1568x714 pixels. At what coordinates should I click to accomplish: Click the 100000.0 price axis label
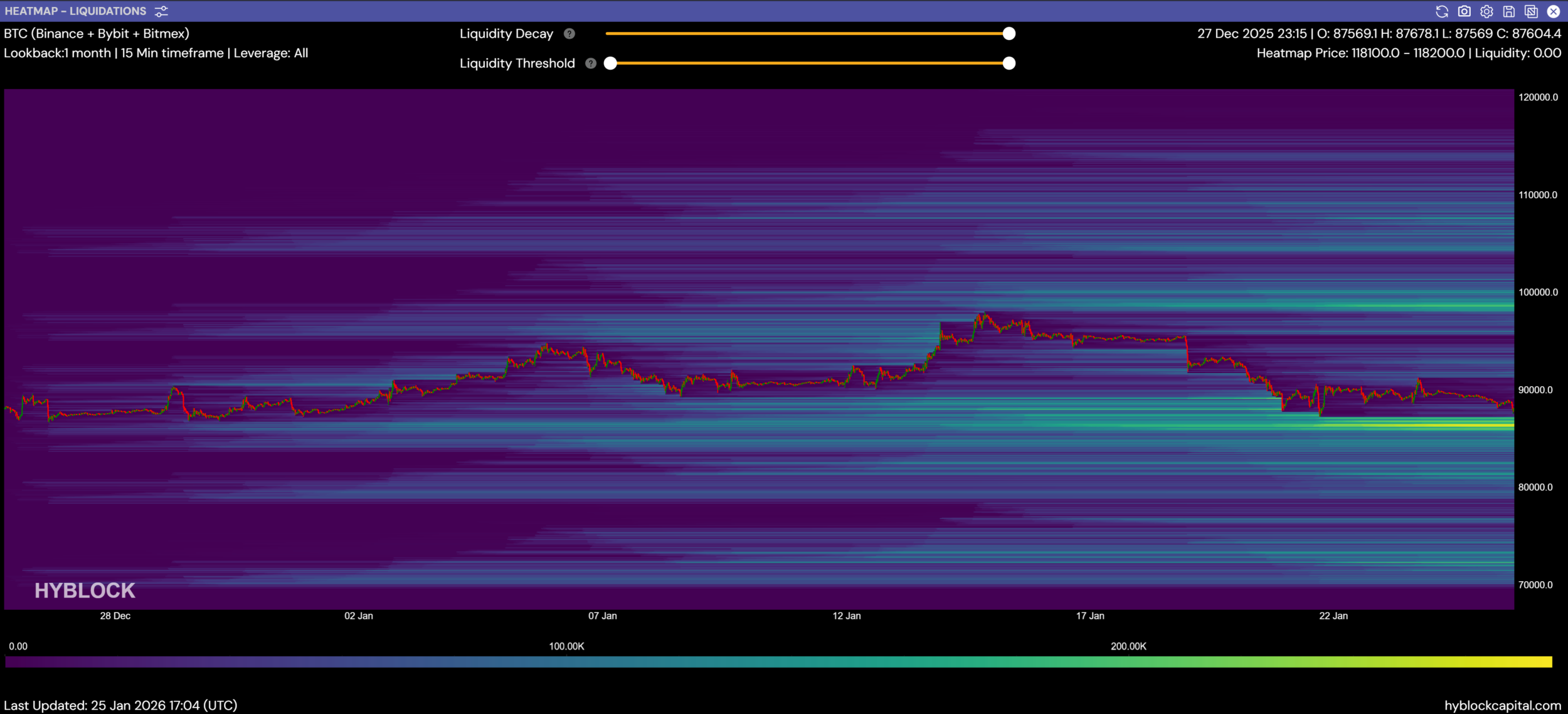pos(1537,292)
